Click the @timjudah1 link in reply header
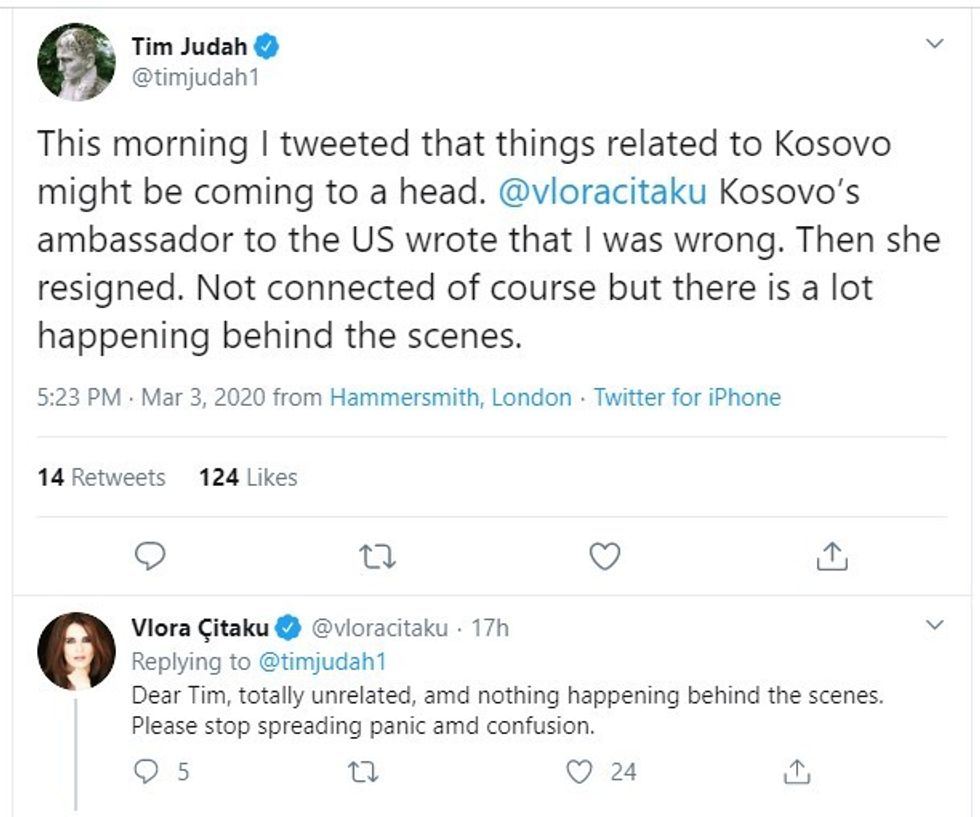 (322, 661)
